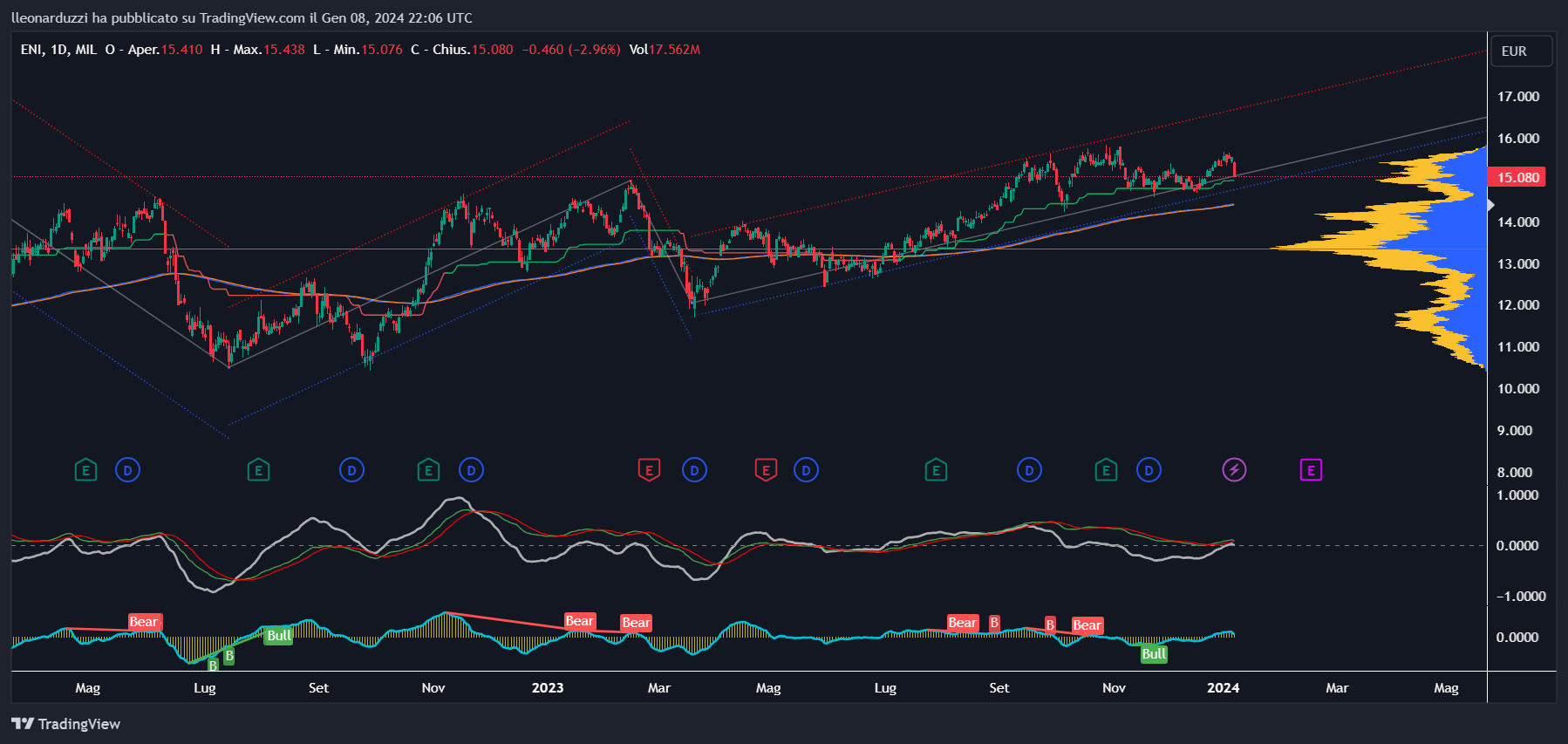The height and width of the screenshot is (744, 1568).
Task: Click the Bear label near August 2023
Action: [x=963, y=623]
